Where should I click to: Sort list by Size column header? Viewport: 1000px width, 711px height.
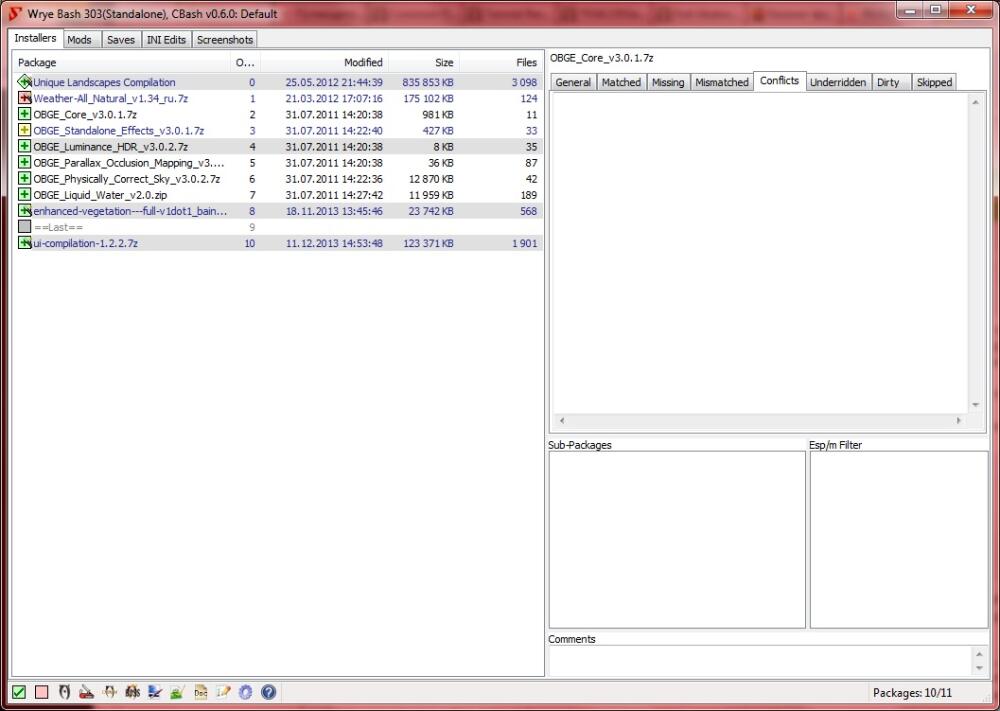(423, 62)
